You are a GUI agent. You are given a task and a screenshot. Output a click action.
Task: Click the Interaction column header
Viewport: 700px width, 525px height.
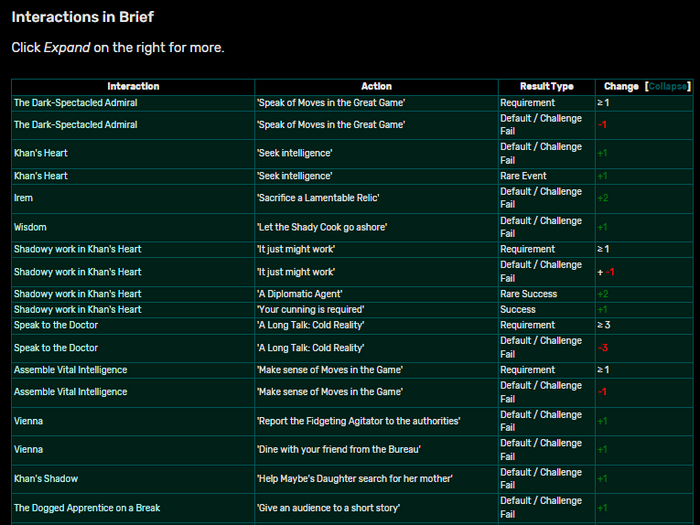tap(133, 87)
